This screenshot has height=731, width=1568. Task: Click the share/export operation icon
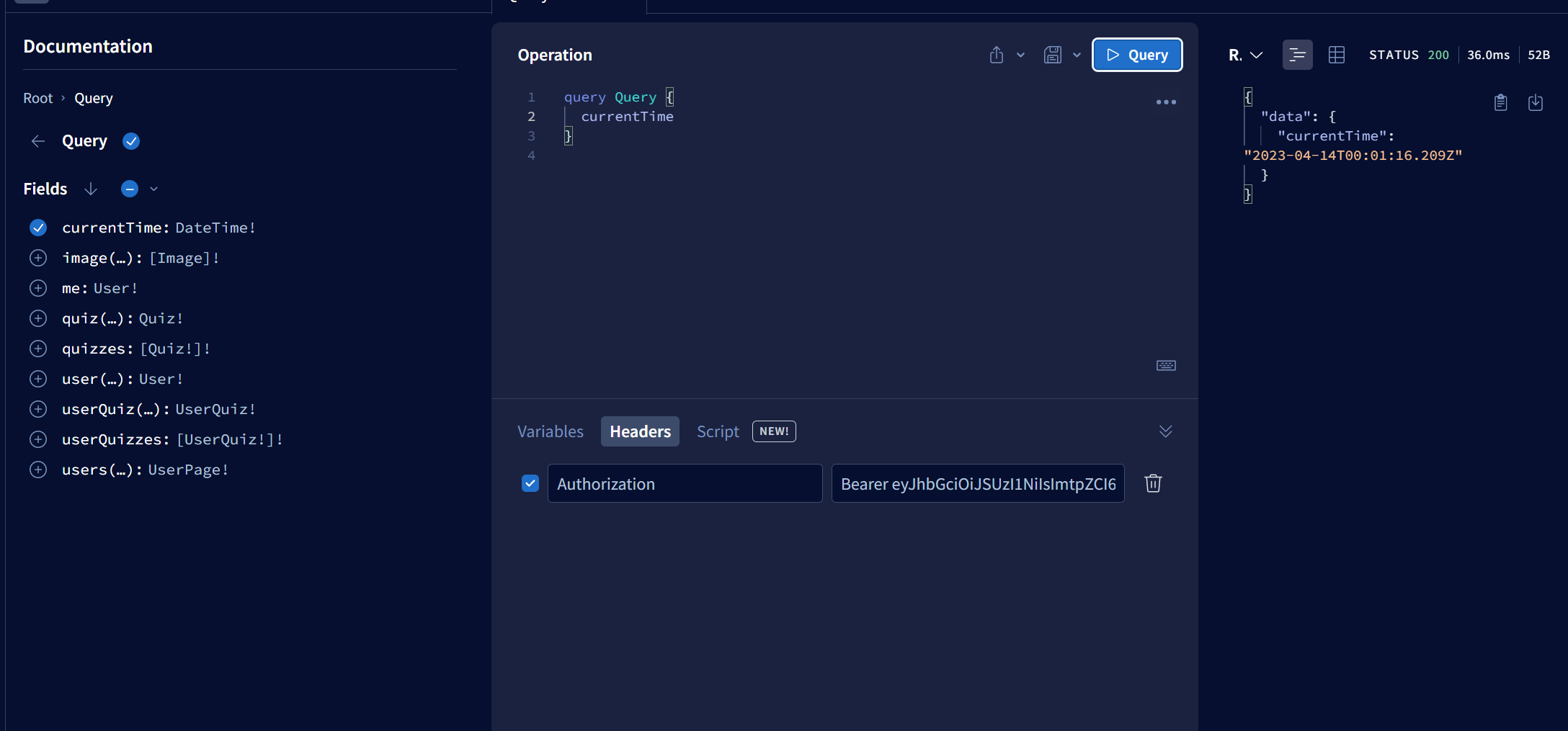[996, 54]
